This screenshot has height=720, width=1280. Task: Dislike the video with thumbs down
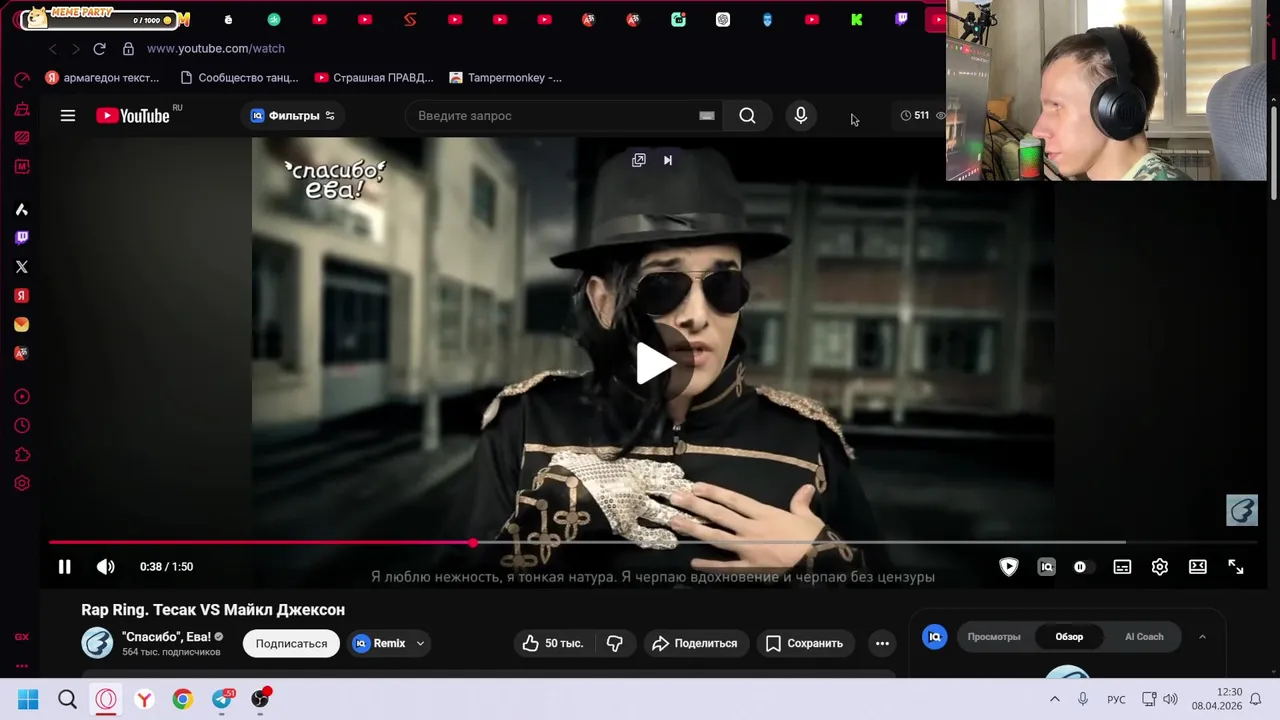615,644
